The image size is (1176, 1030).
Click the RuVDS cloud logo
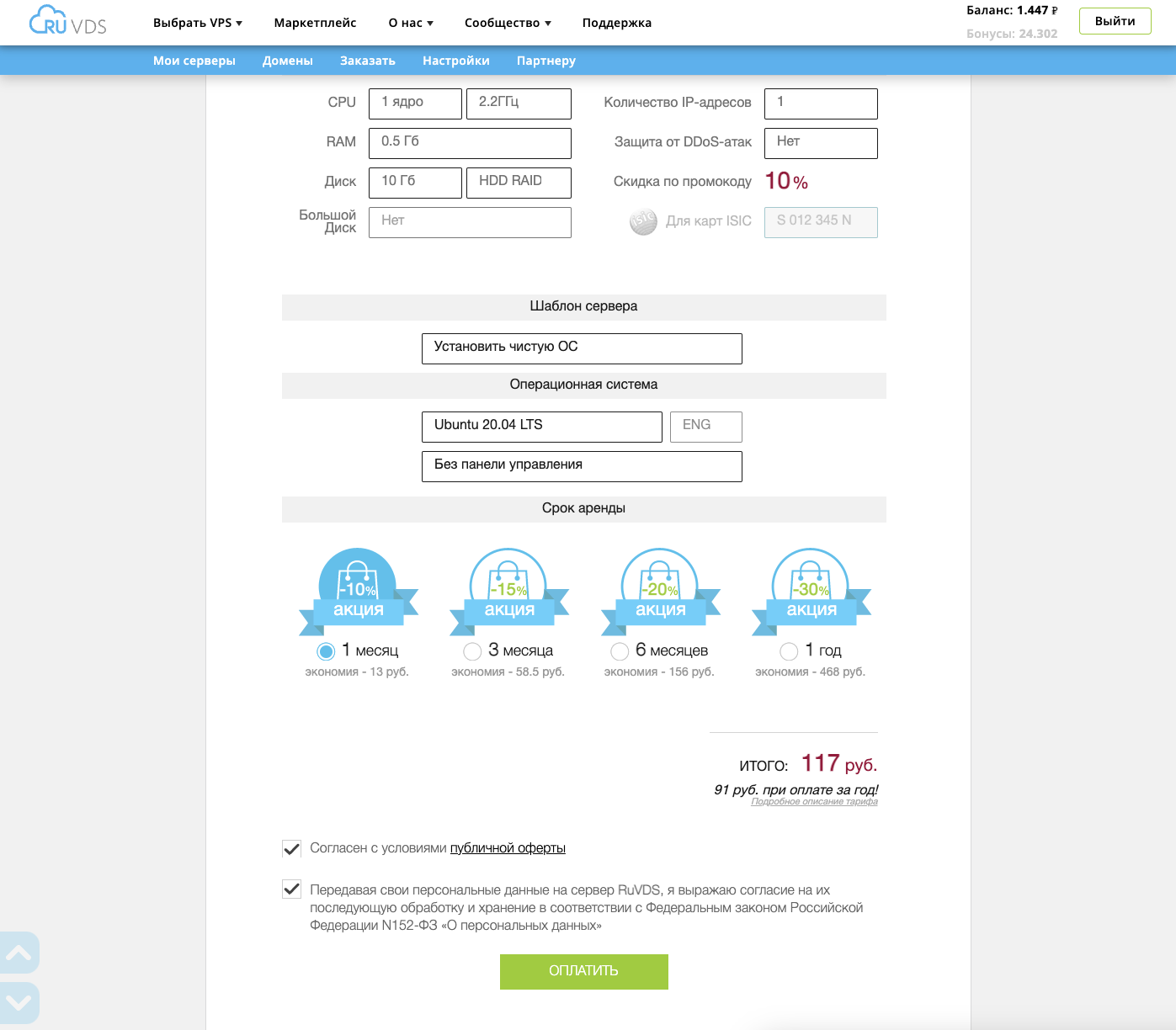[67, 20]
